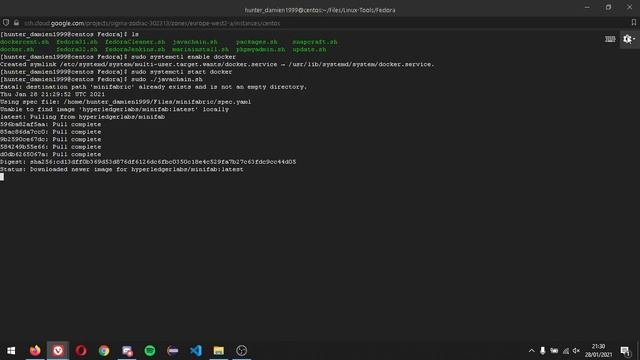
Task: Click the 'fatal: destination path' error line
Action: coord(153,87)
